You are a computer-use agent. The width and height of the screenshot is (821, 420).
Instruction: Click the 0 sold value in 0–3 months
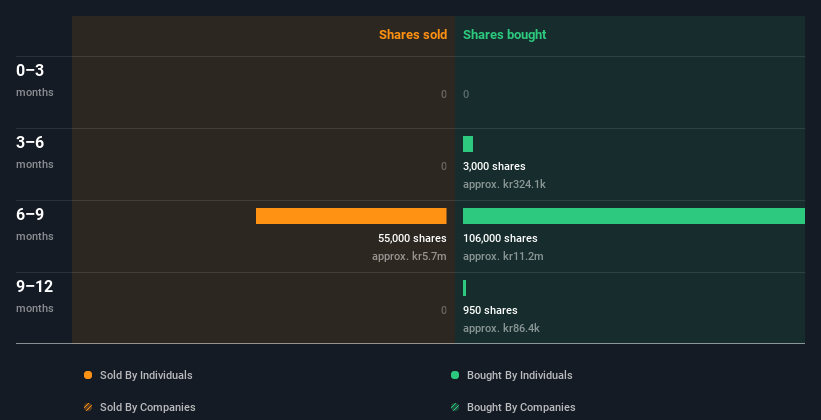click(443, 94)
